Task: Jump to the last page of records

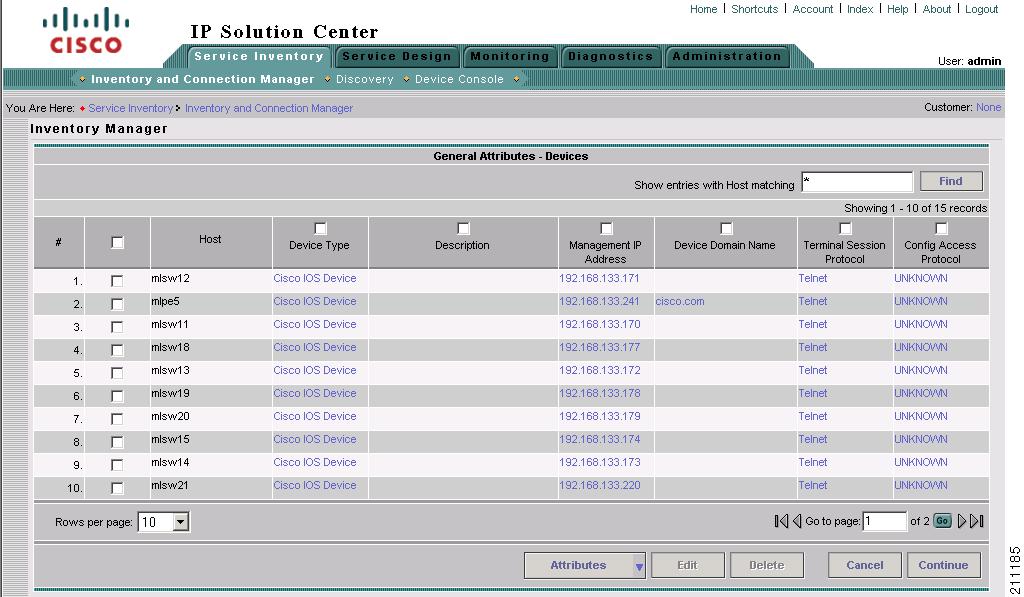Action: pyautogui.click(x=977, y=521)
